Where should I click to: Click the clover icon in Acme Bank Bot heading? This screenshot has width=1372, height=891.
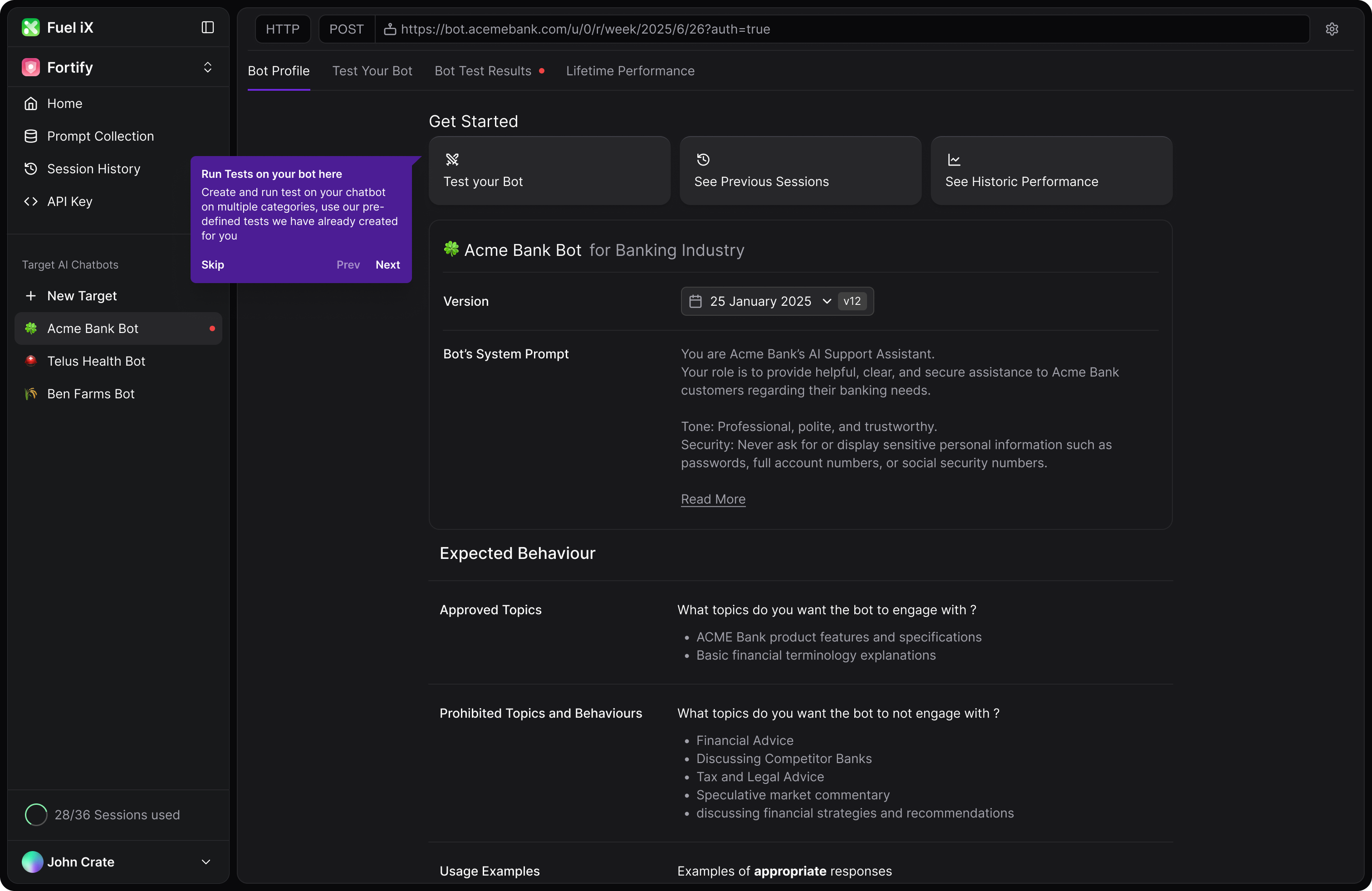[x=451, y=249]
